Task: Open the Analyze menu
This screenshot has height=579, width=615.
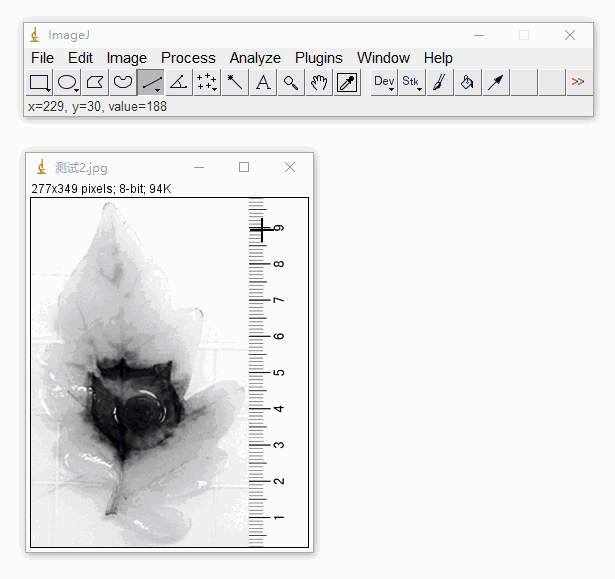Action: tap(255, 58)
